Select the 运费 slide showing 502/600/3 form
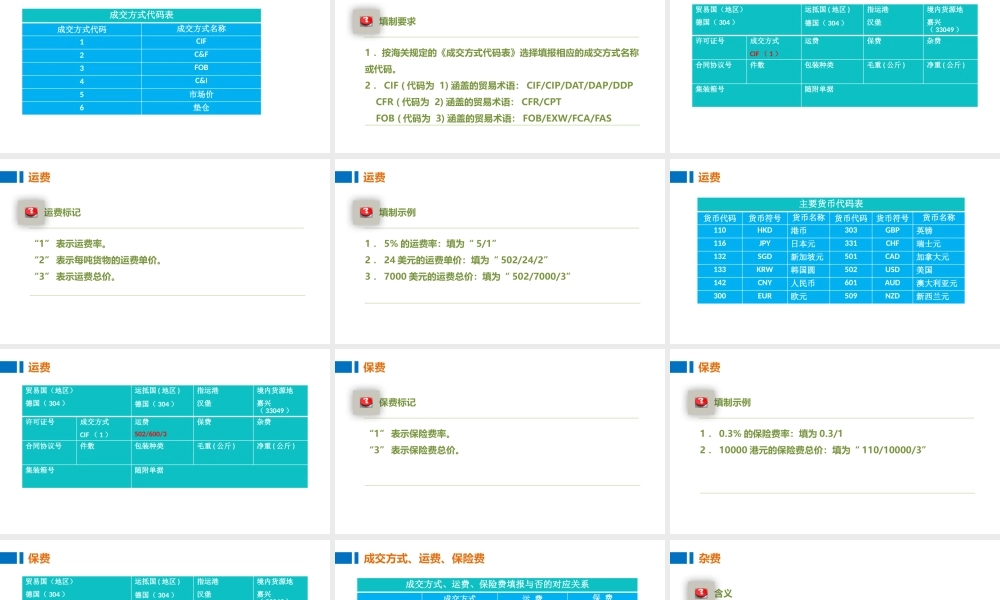The height and width of the screenshot is (600, 1000). [x=165, y=441]
